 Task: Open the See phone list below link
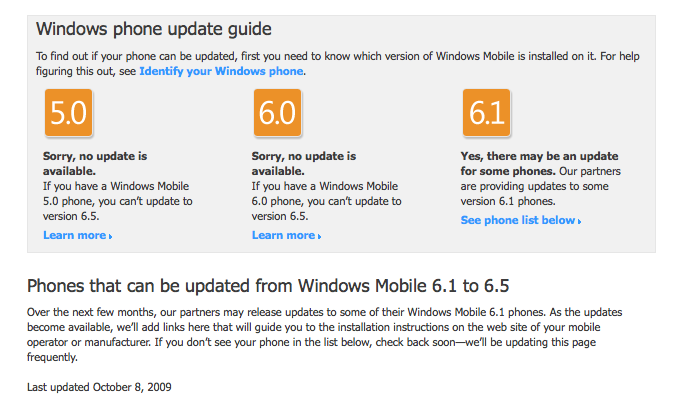pyautogui.click(x=520, y=220)
